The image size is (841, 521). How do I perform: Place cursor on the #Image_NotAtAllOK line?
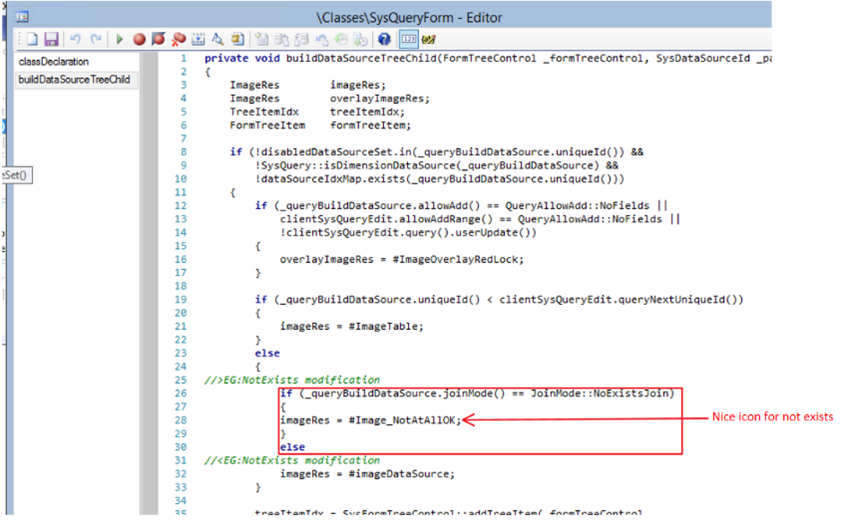[x=370, y=420]
